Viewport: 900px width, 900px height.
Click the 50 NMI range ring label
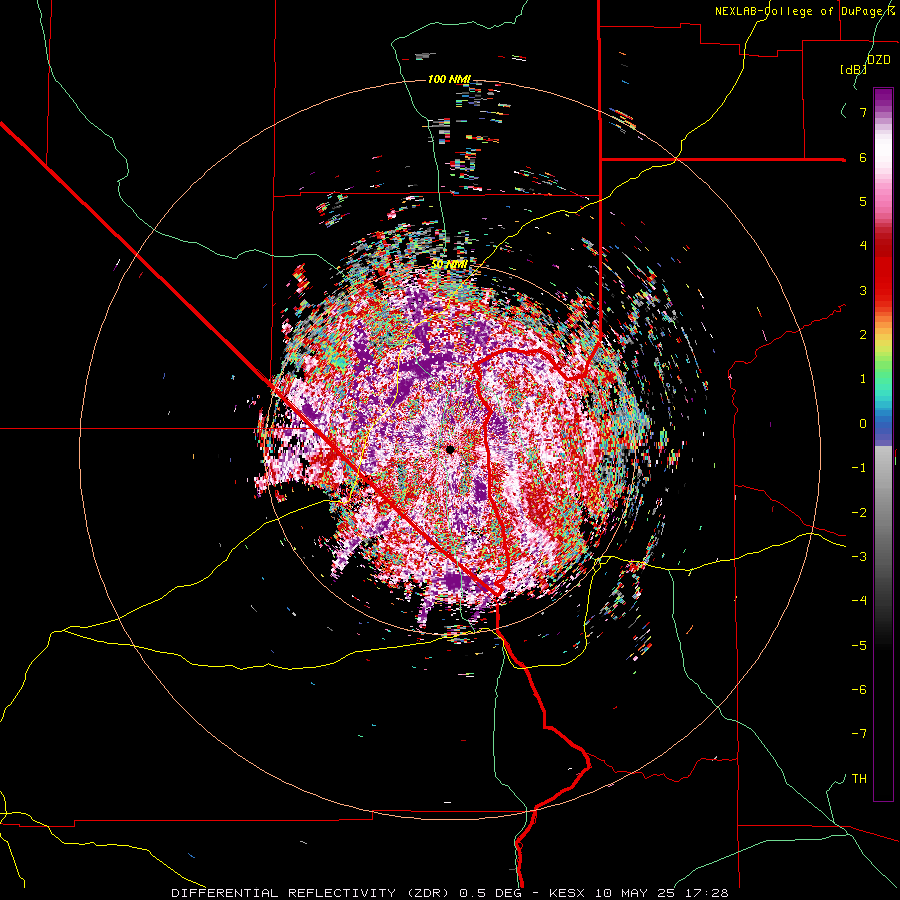[x=449, y=264]
